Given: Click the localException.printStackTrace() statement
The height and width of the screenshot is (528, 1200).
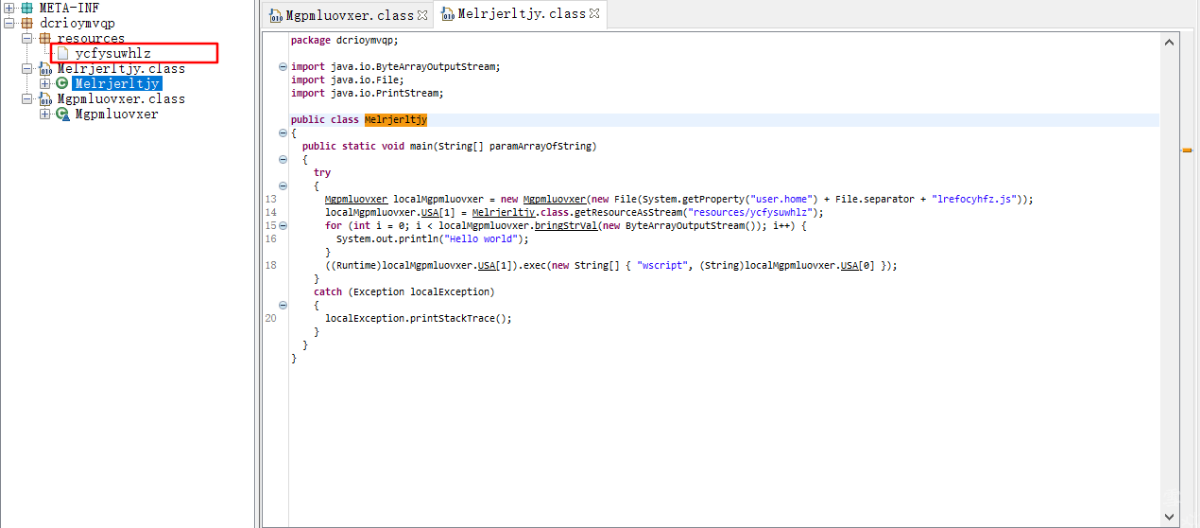Looking at the screenshot, I should pos(418,318).
